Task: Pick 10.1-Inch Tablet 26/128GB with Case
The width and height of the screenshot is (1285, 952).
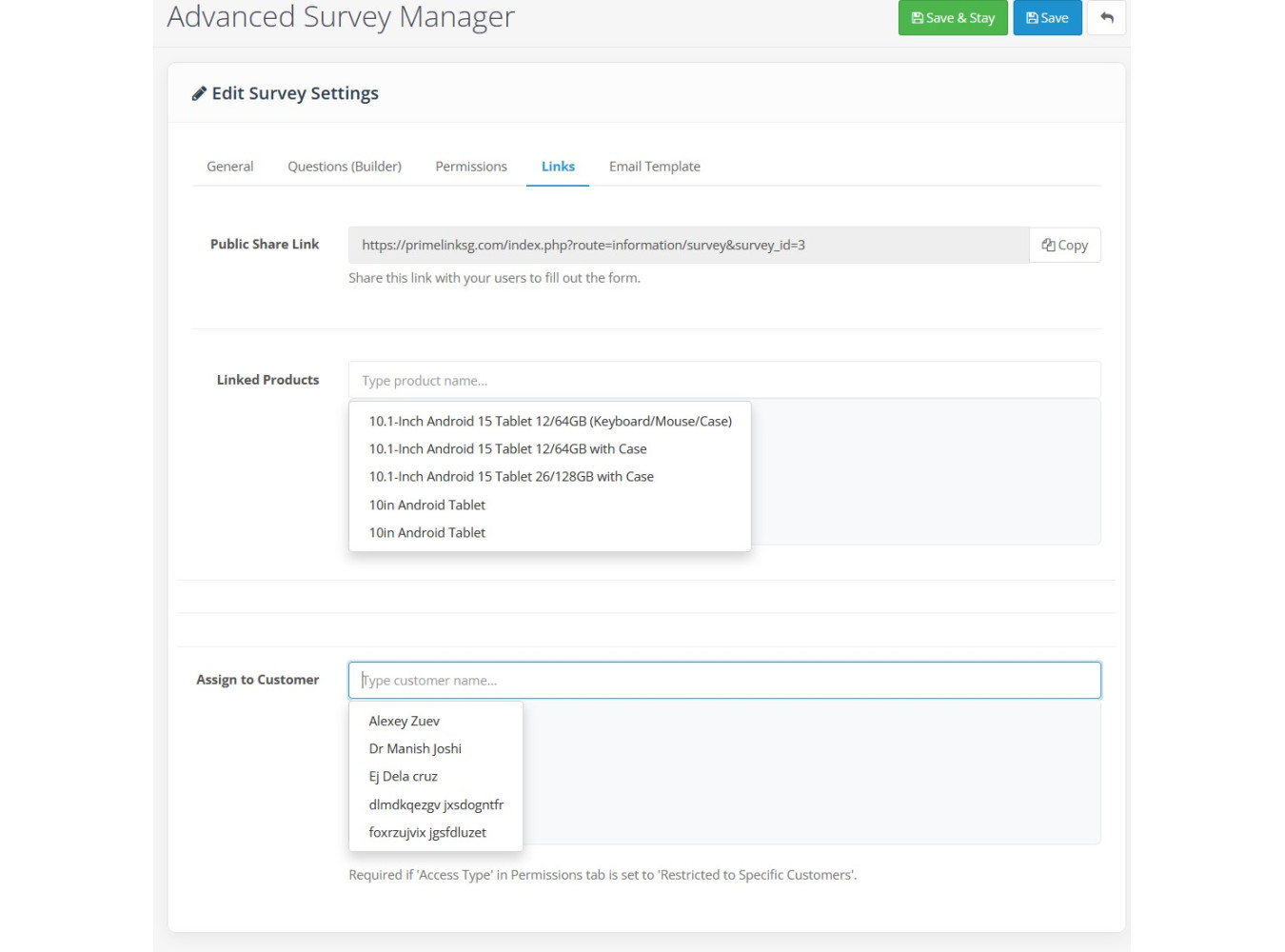Action: [x=511, y=477]
